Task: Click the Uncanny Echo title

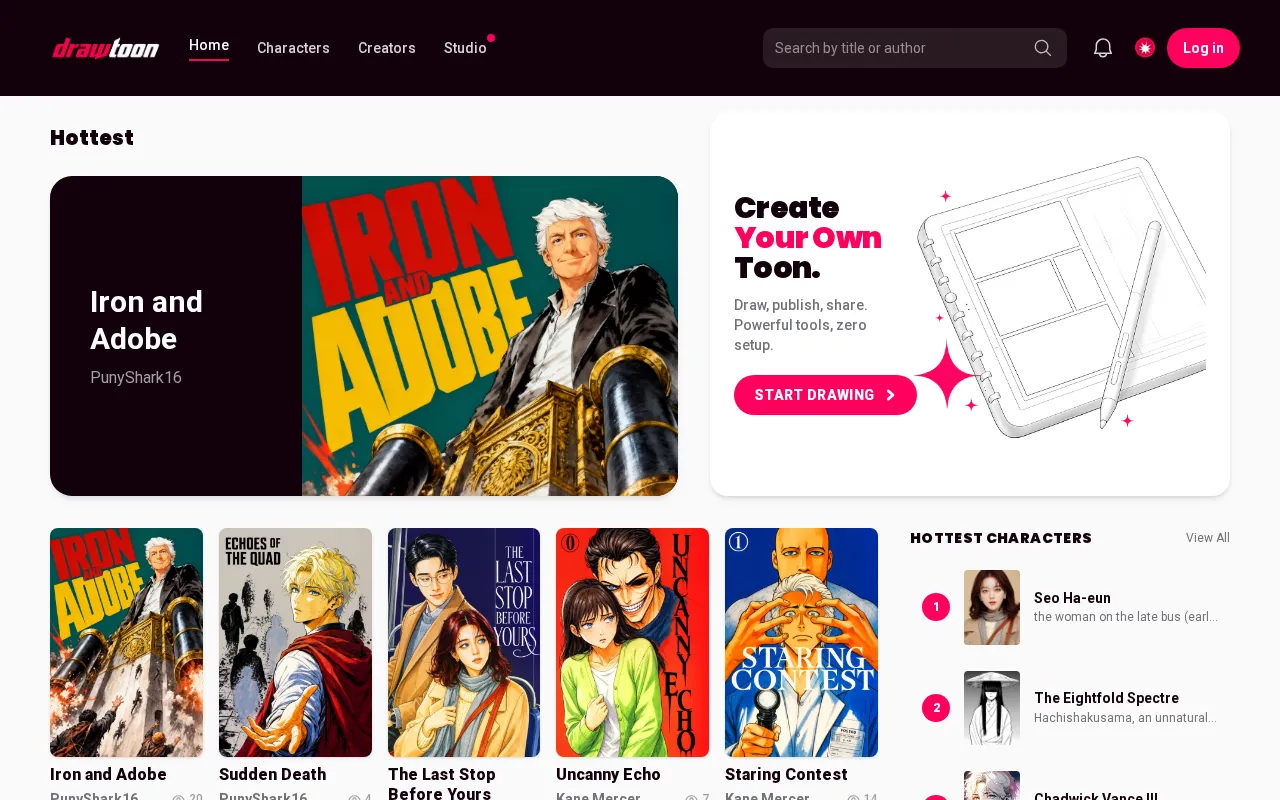Action: [x=608, y=775]
